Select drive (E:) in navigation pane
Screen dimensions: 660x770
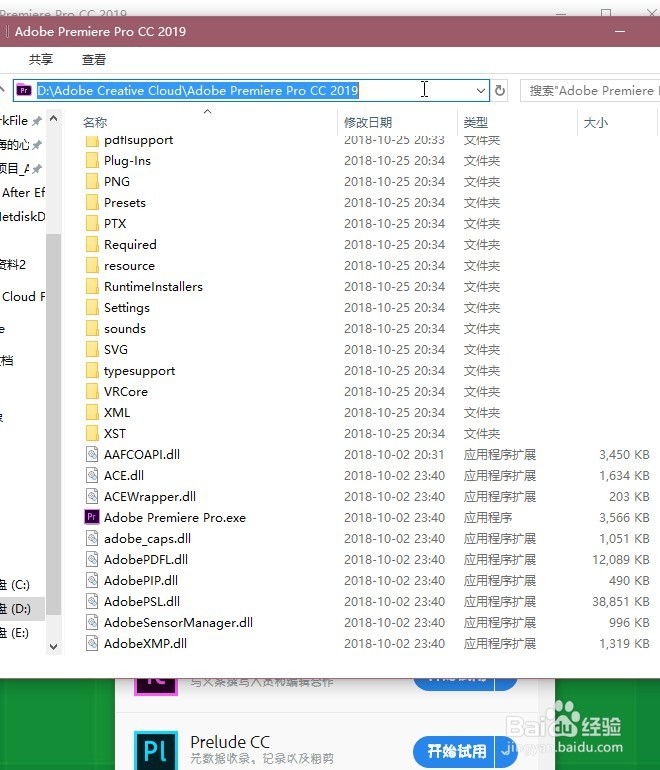pos(15,632)
